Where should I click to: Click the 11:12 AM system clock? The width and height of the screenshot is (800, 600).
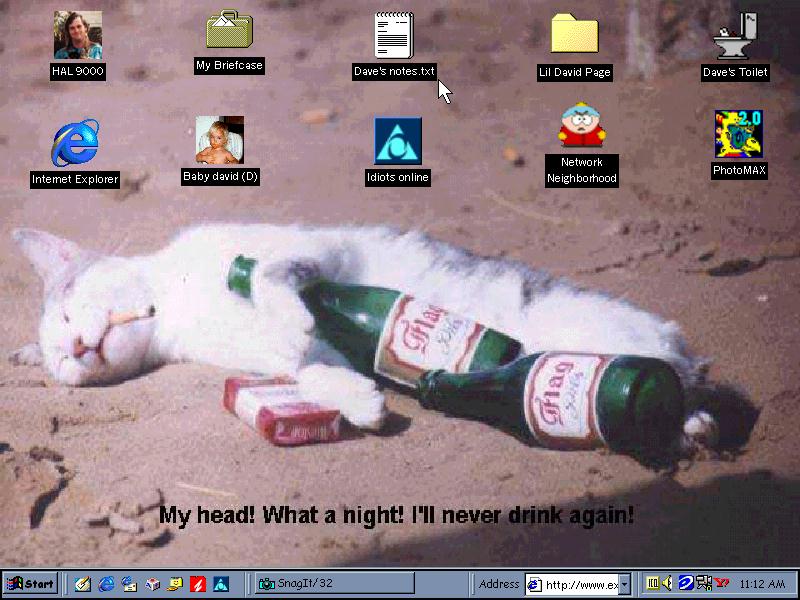tap(764, 584)
